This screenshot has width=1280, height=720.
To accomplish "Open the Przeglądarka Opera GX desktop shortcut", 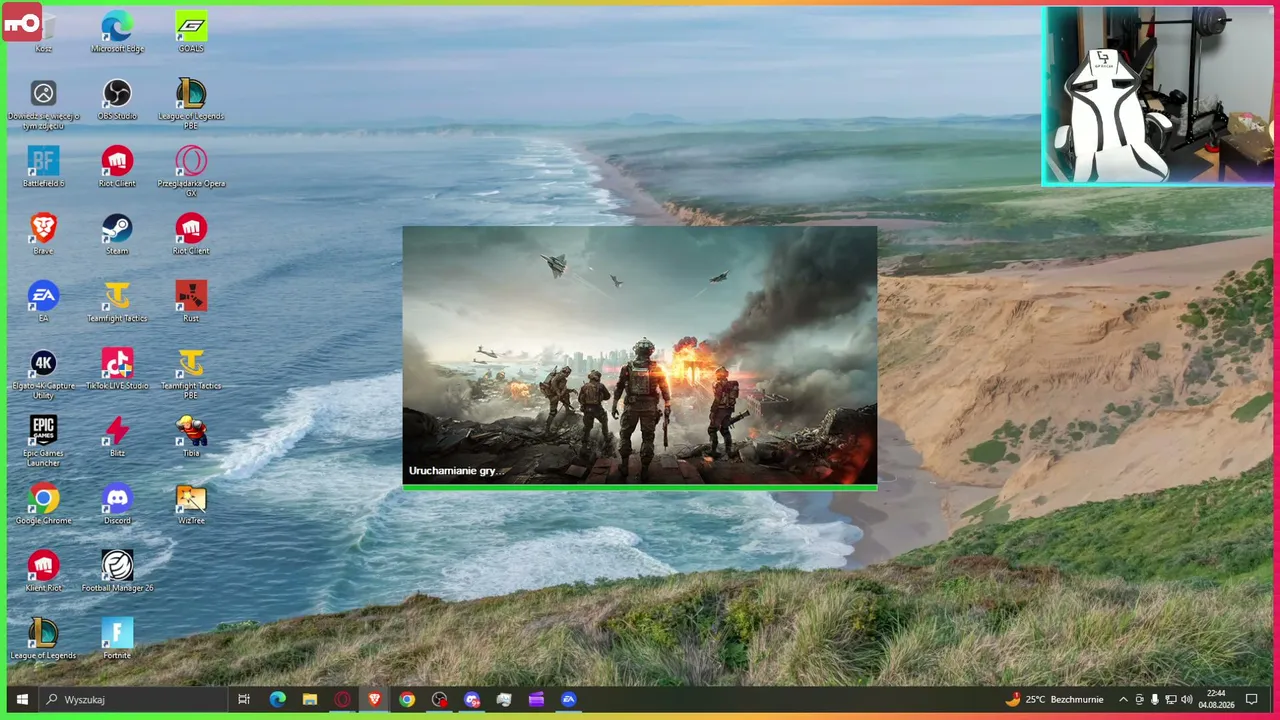I will [x=191, y=171].
